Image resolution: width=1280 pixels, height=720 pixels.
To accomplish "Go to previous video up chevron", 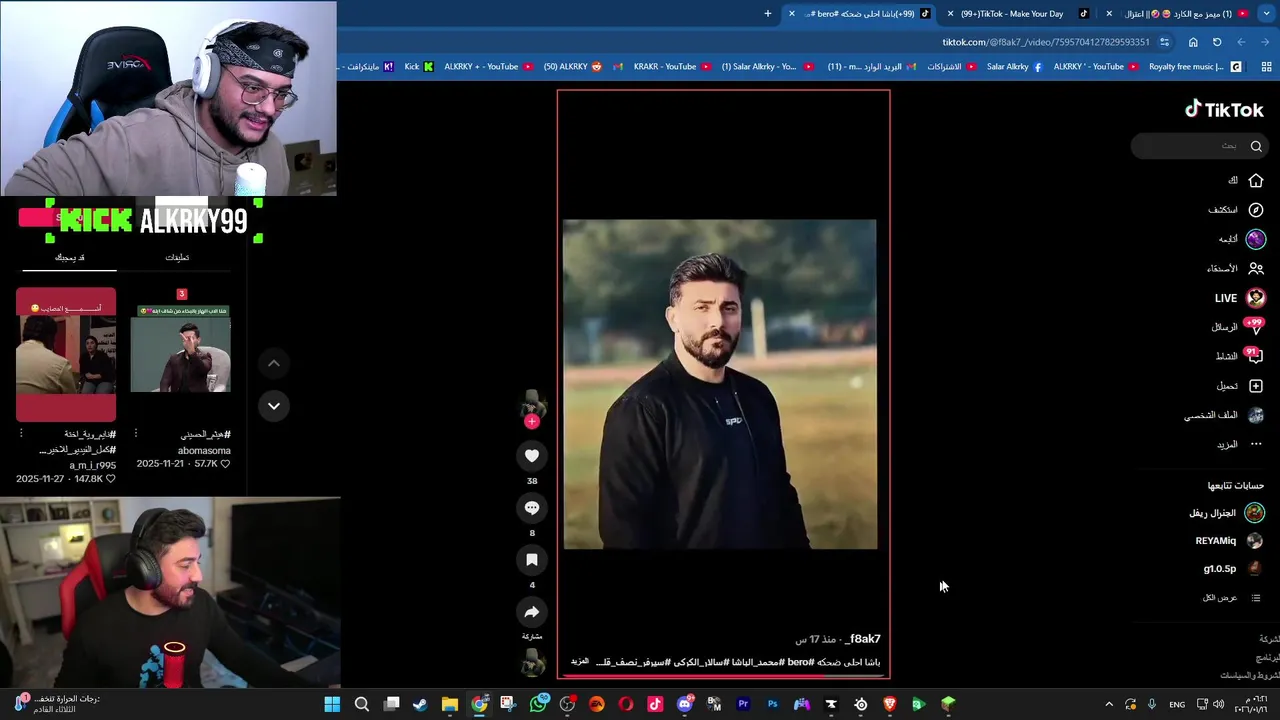I will point(273,363).
